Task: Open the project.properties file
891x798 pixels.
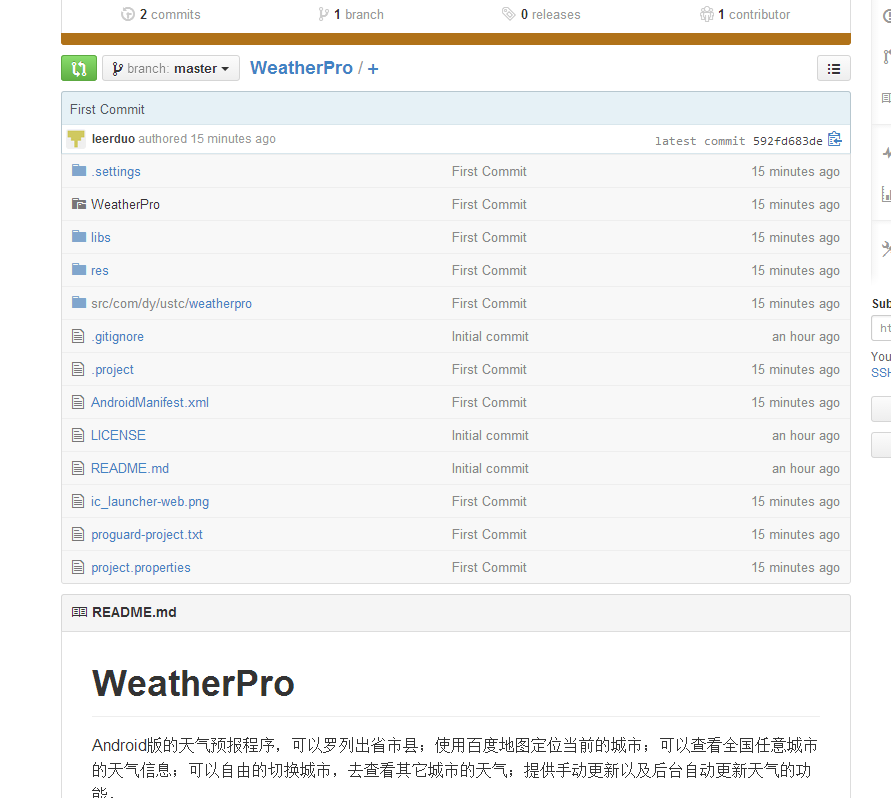Action: tap(140, 567)
